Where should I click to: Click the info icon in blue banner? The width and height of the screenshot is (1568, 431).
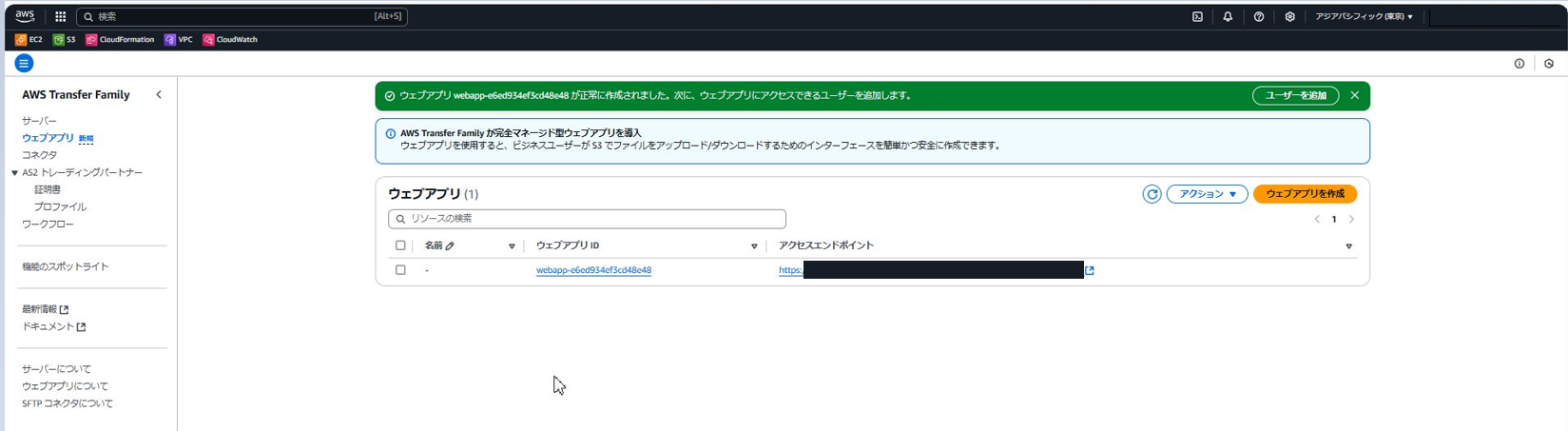coord(390,133)
